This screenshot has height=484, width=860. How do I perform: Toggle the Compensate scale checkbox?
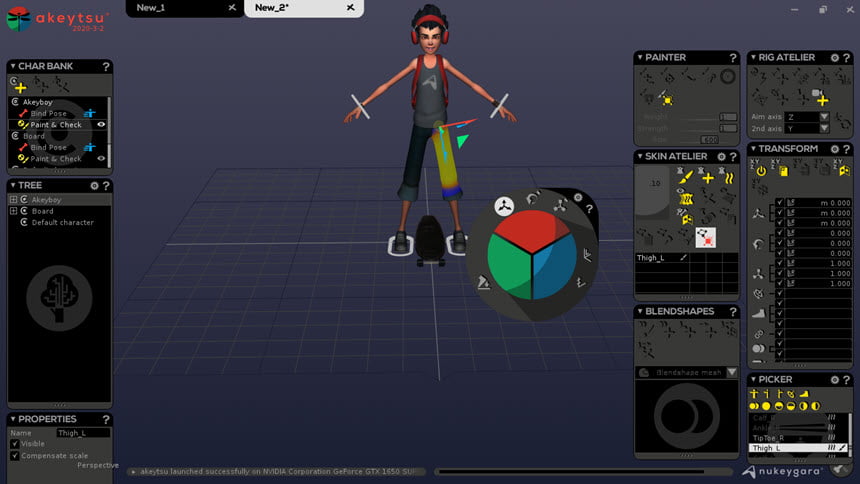(15, 455)
